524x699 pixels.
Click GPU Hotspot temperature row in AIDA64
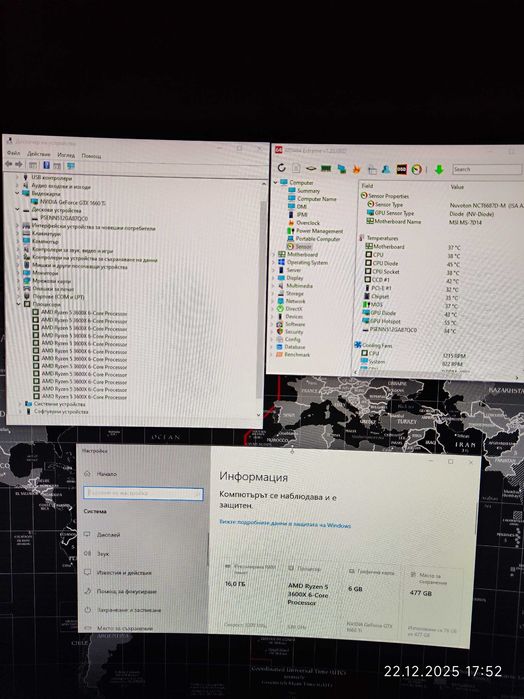pos(410,321)
